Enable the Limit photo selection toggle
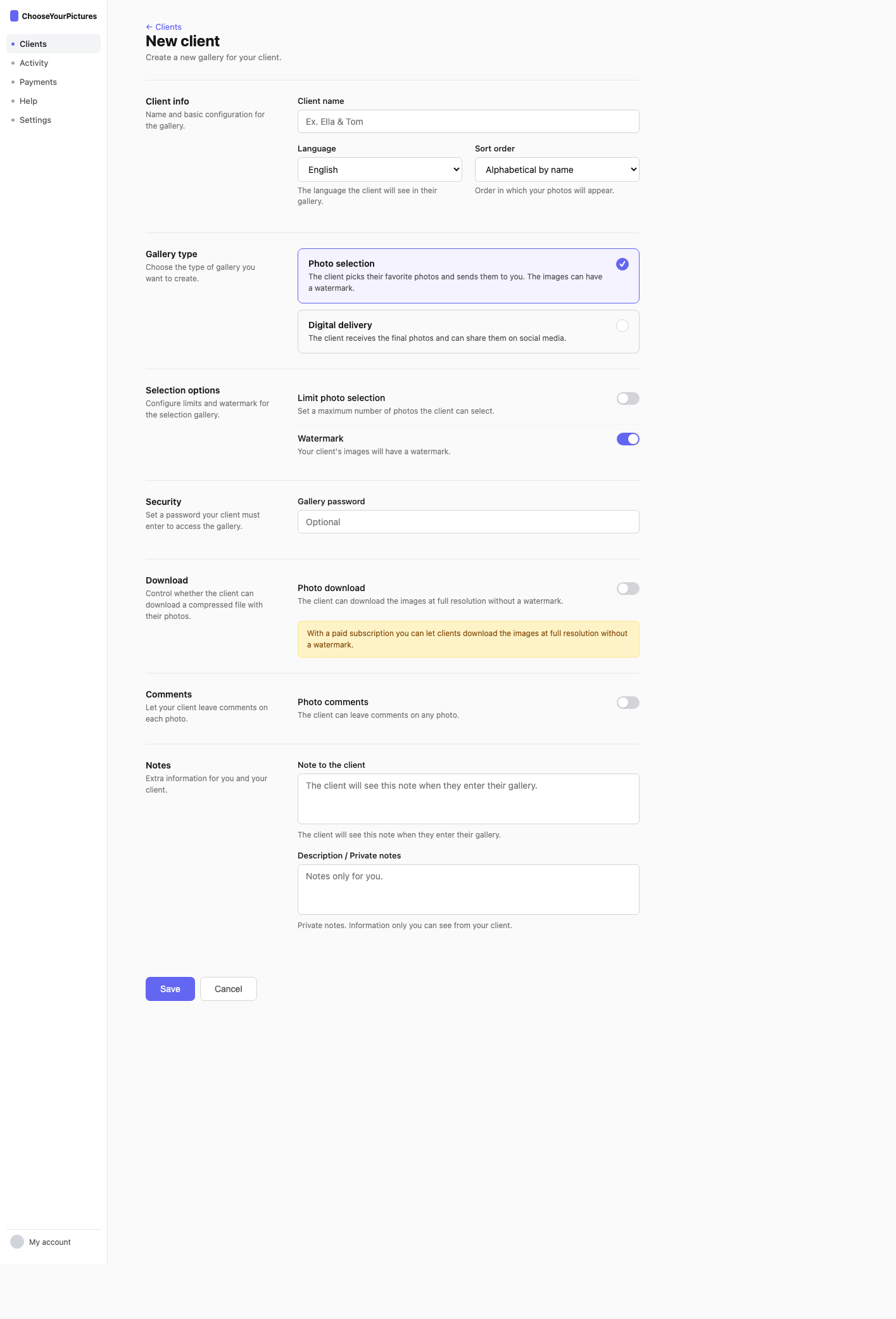This screenshot has width=896, height=1319. (x=628, y=398)
